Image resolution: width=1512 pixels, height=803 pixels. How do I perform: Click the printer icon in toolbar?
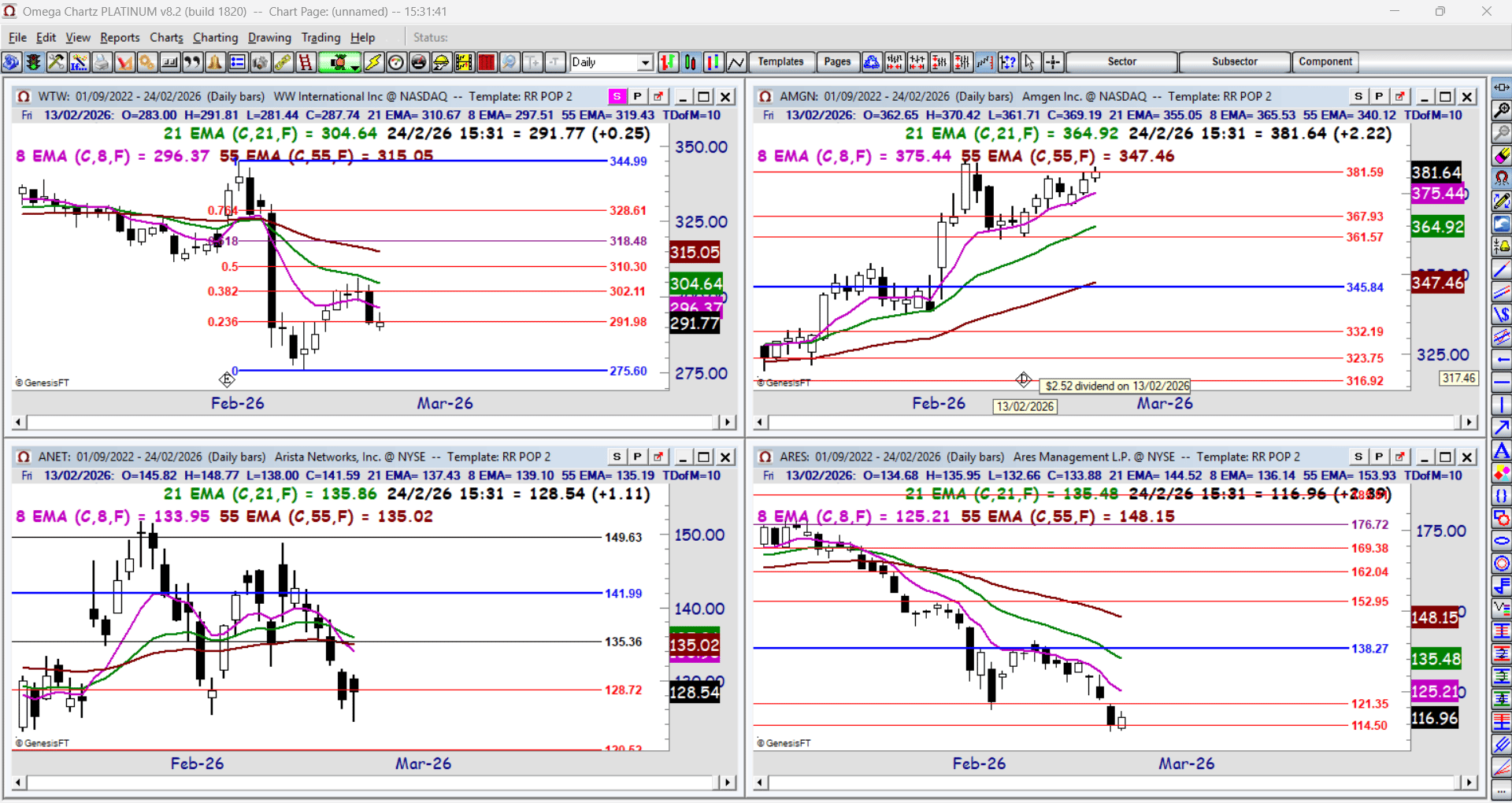coord(102,62)
